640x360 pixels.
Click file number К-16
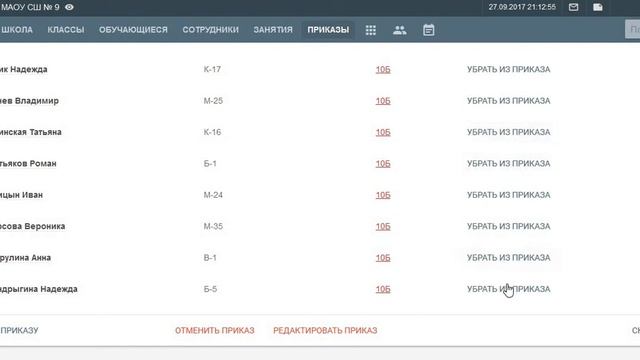[212, 132]
